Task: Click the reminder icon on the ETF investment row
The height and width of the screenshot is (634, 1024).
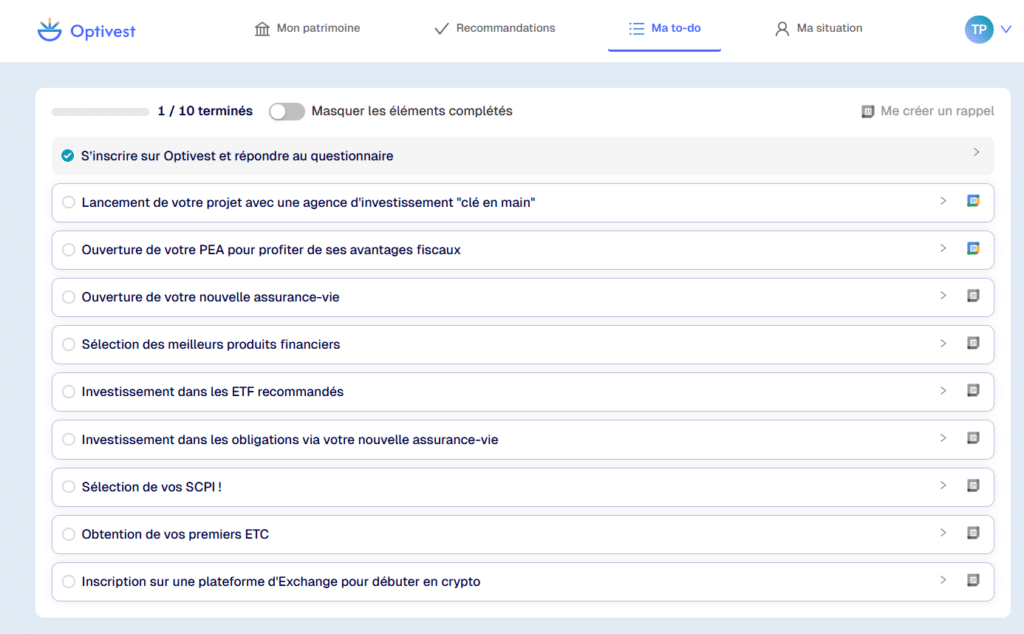Action: click(x=973, y=391)
